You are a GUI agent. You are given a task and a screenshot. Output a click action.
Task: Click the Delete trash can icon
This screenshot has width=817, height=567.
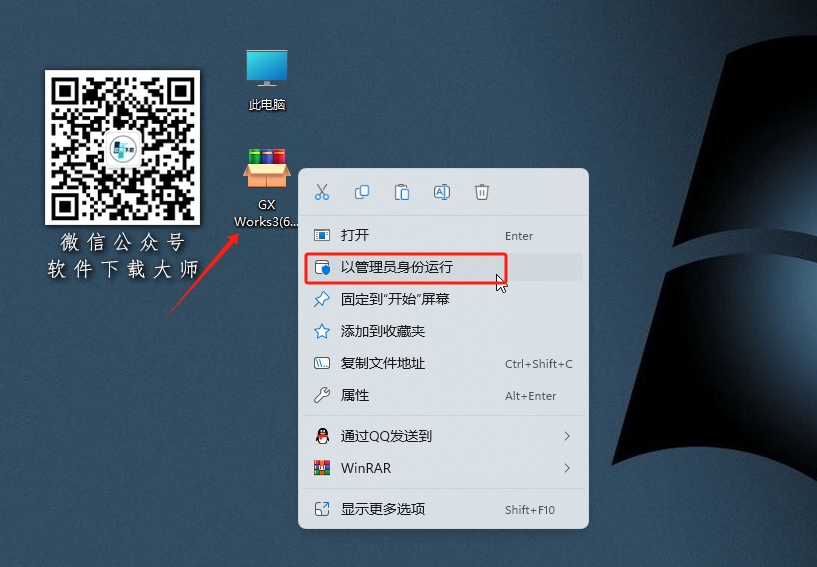[x=482, y=192]
